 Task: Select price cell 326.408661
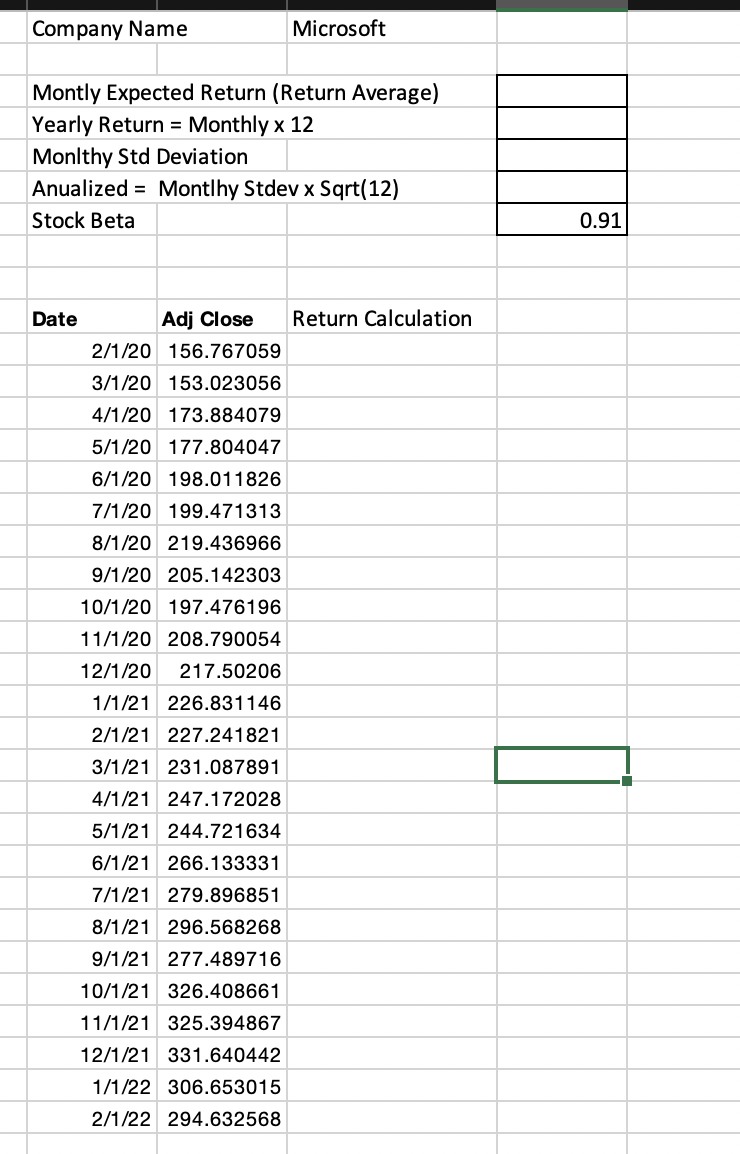(222, 991)
